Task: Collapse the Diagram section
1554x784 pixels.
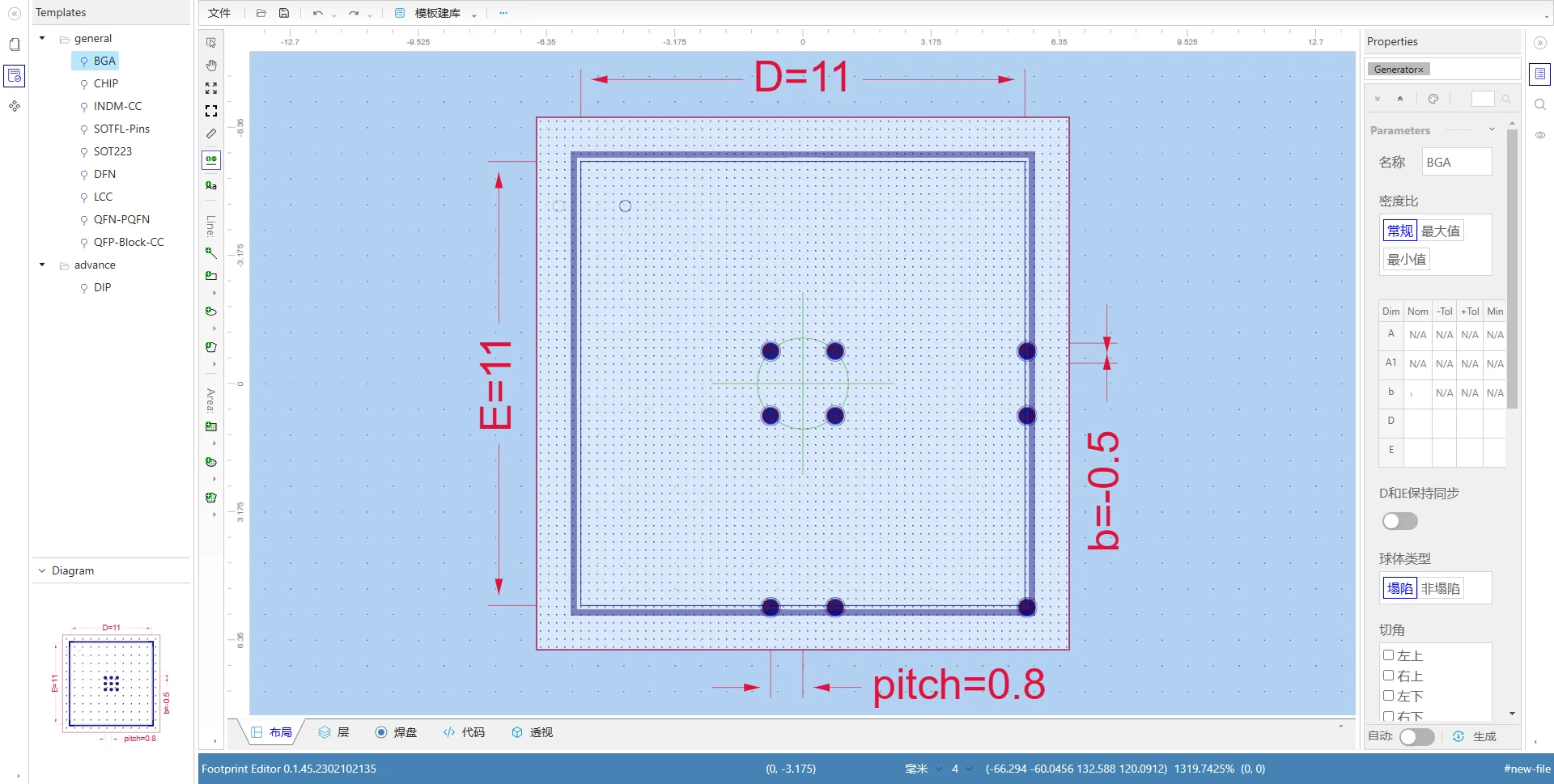Action: (x=42, y=570)
